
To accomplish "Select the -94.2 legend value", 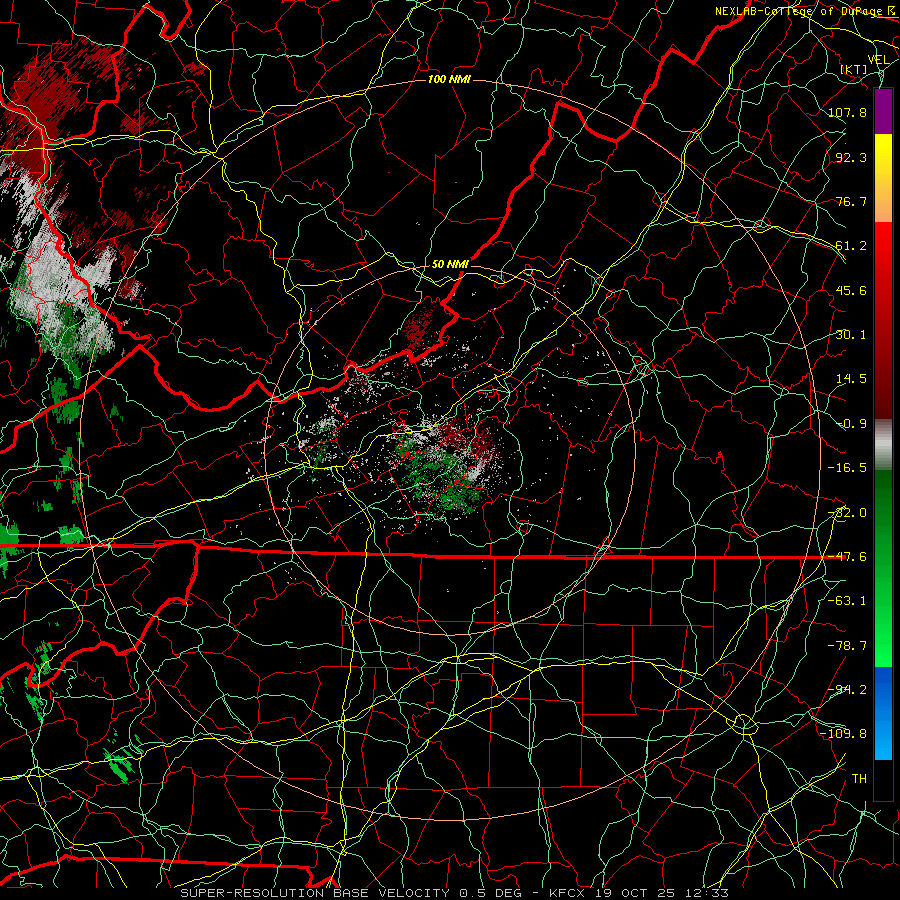I will (847, 690).
